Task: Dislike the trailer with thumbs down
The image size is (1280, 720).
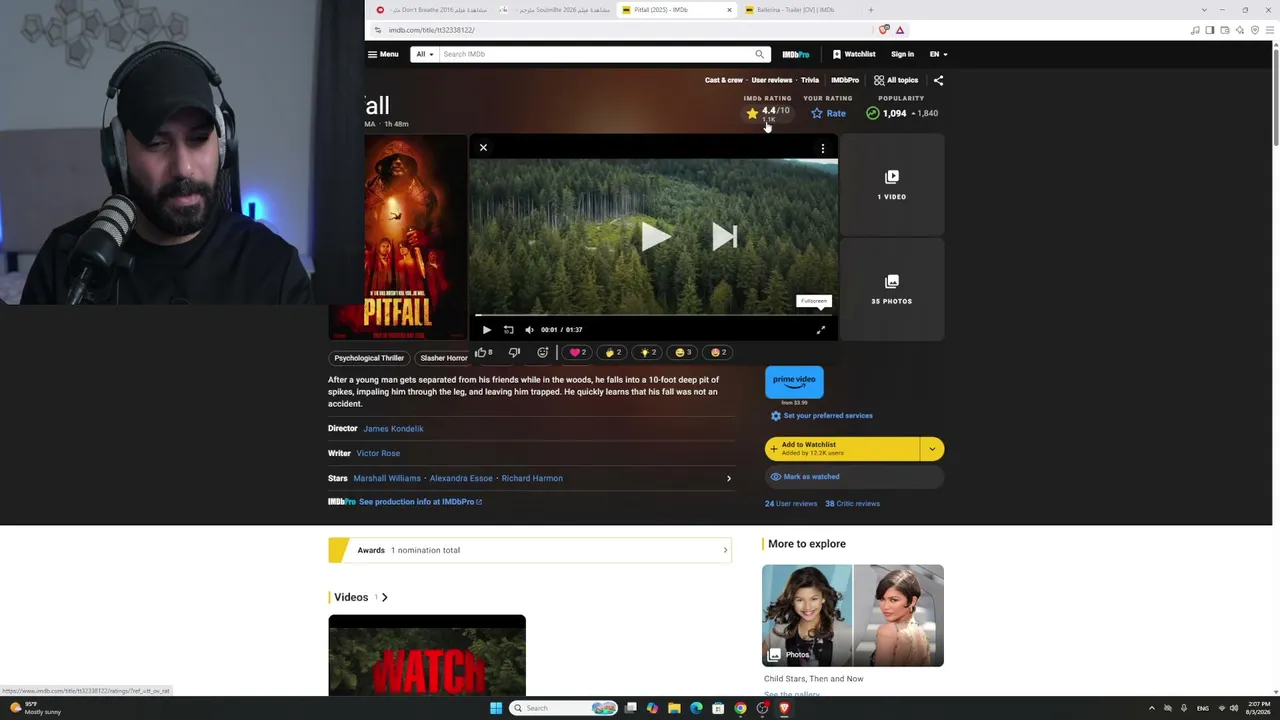Action: click(x=514, y=352)
